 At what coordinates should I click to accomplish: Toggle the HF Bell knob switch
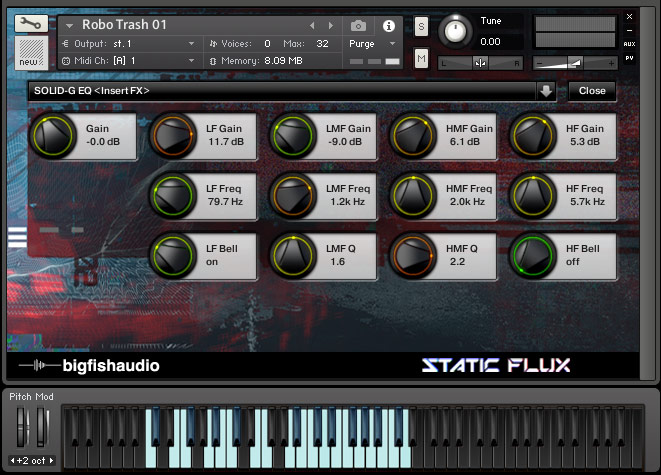pos(533,255)
